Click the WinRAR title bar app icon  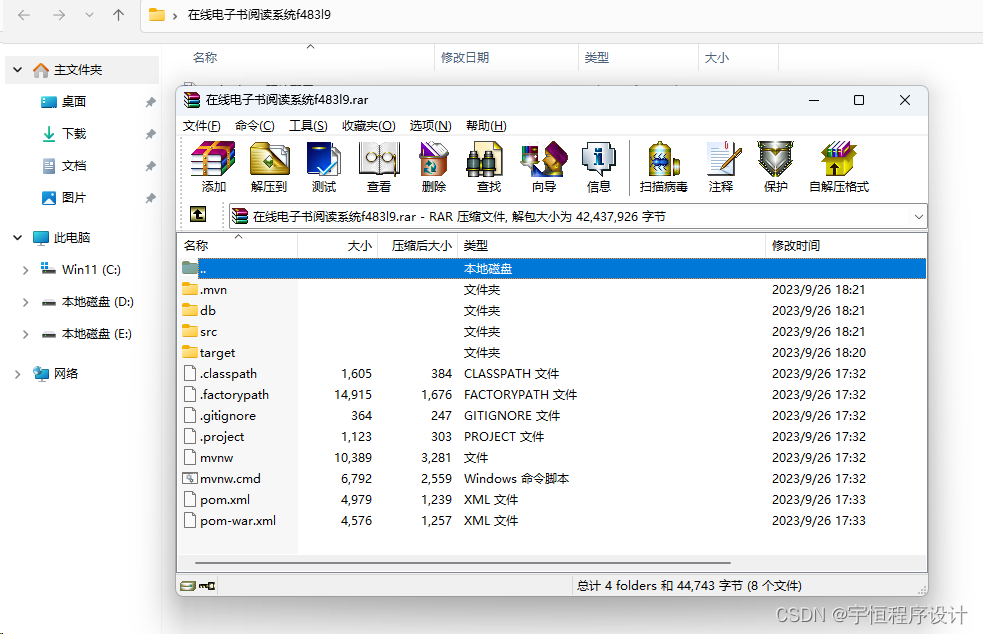tap(192, 100)
